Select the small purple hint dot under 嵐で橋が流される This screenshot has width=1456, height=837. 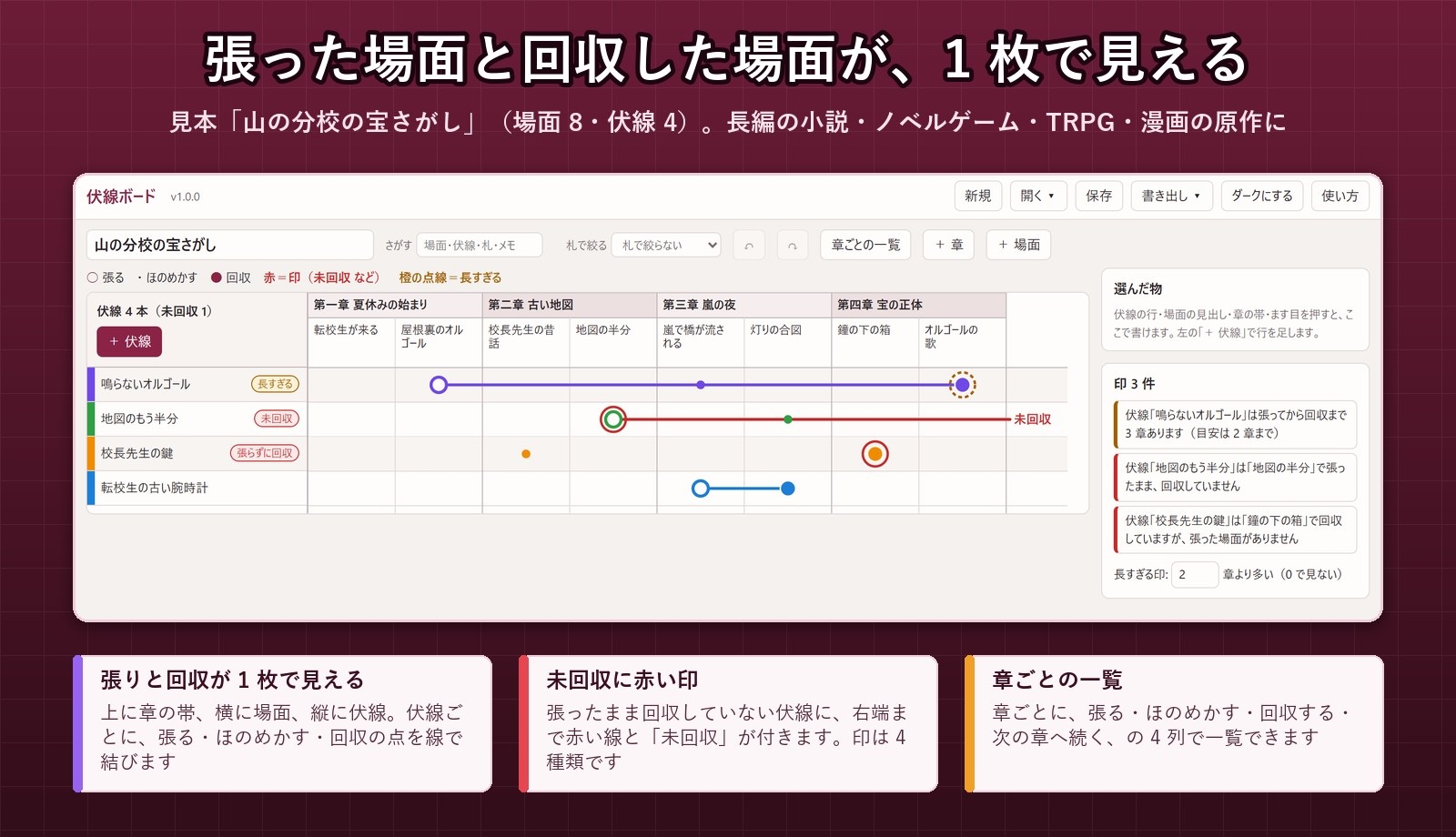[700, 385]
